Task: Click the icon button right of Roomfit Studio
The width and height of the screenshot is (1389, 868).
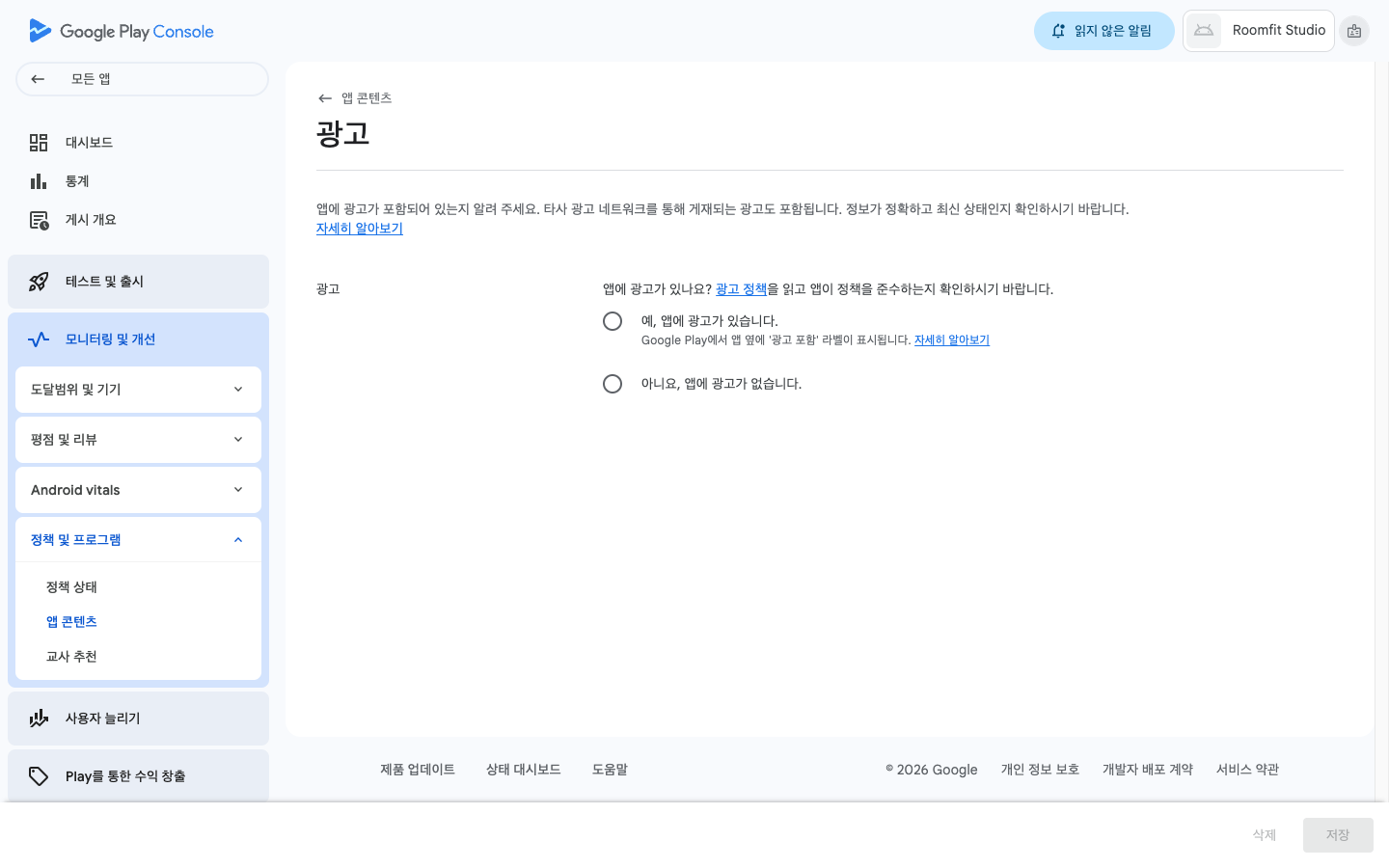Action: pyautogui.click(x=1354, y=31)
